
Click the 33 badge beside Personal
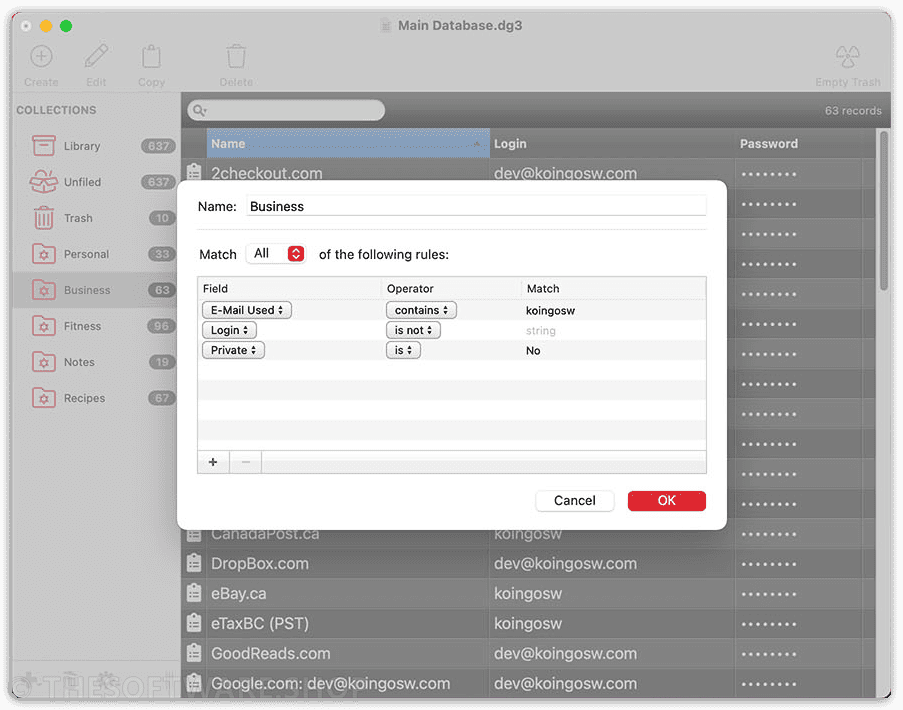point(161,254)
